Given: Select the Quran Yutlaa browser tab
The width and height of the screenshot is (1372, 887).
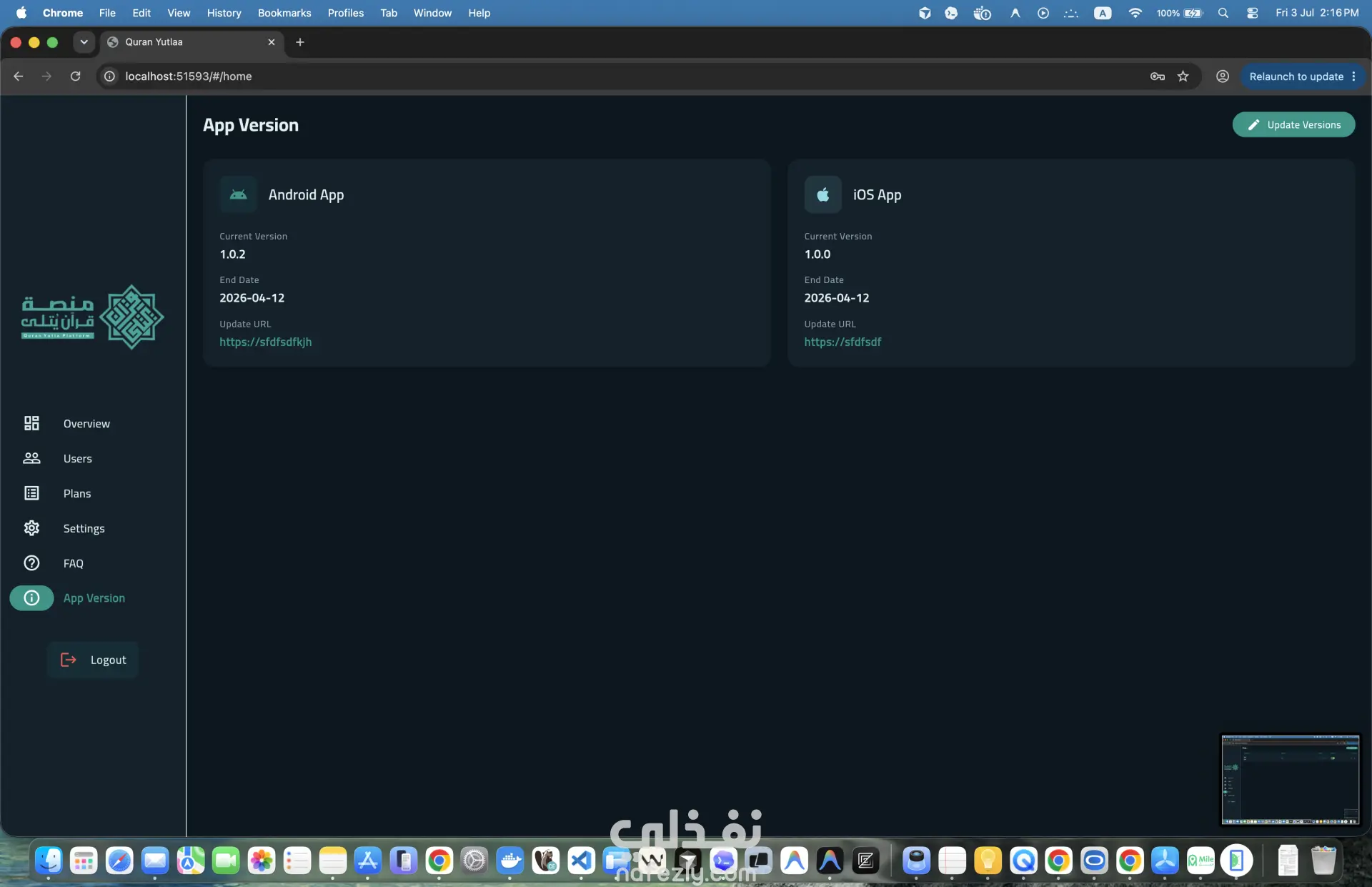Looking at the screenshot, I should point(192,42).
